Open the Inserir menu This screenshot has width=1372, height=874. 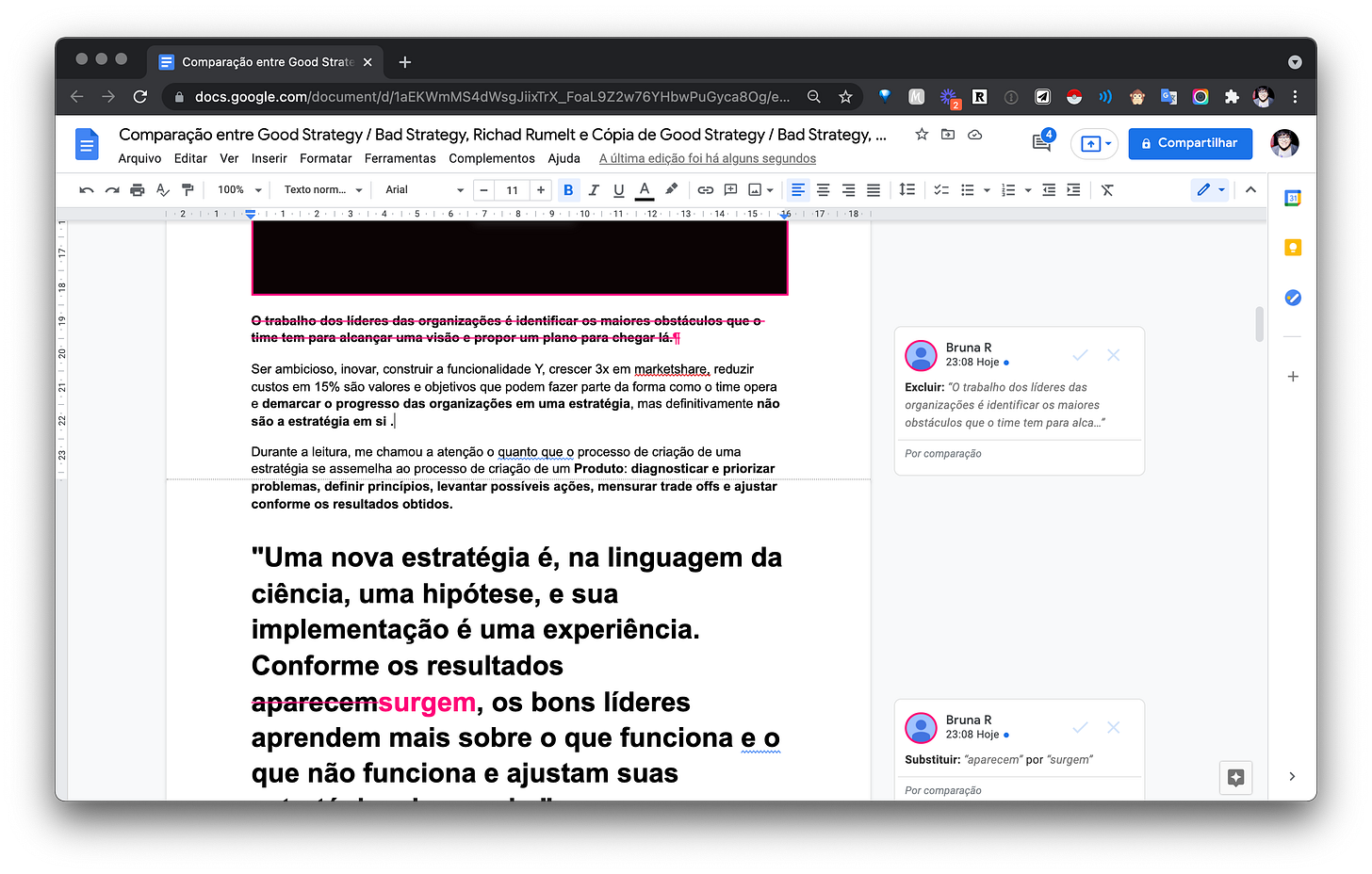269,158
